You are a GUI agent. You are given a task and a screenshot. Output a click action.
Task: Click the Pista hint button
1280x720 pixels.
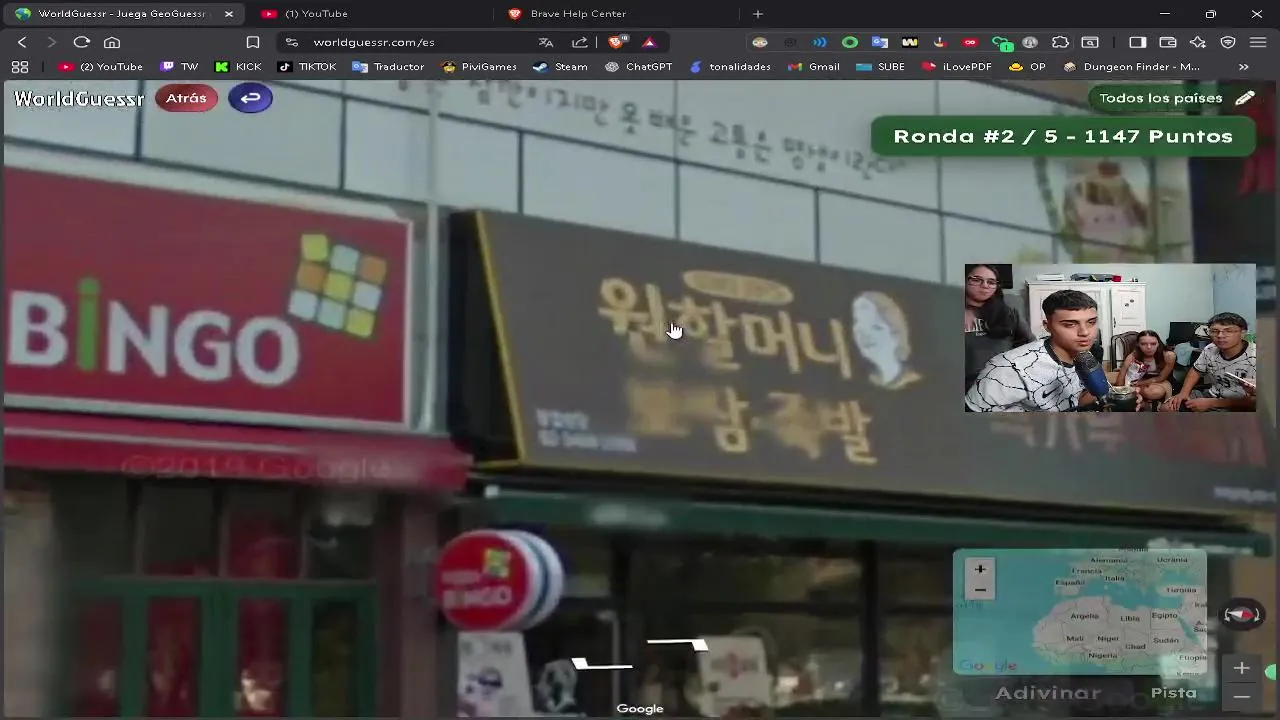1174,692
